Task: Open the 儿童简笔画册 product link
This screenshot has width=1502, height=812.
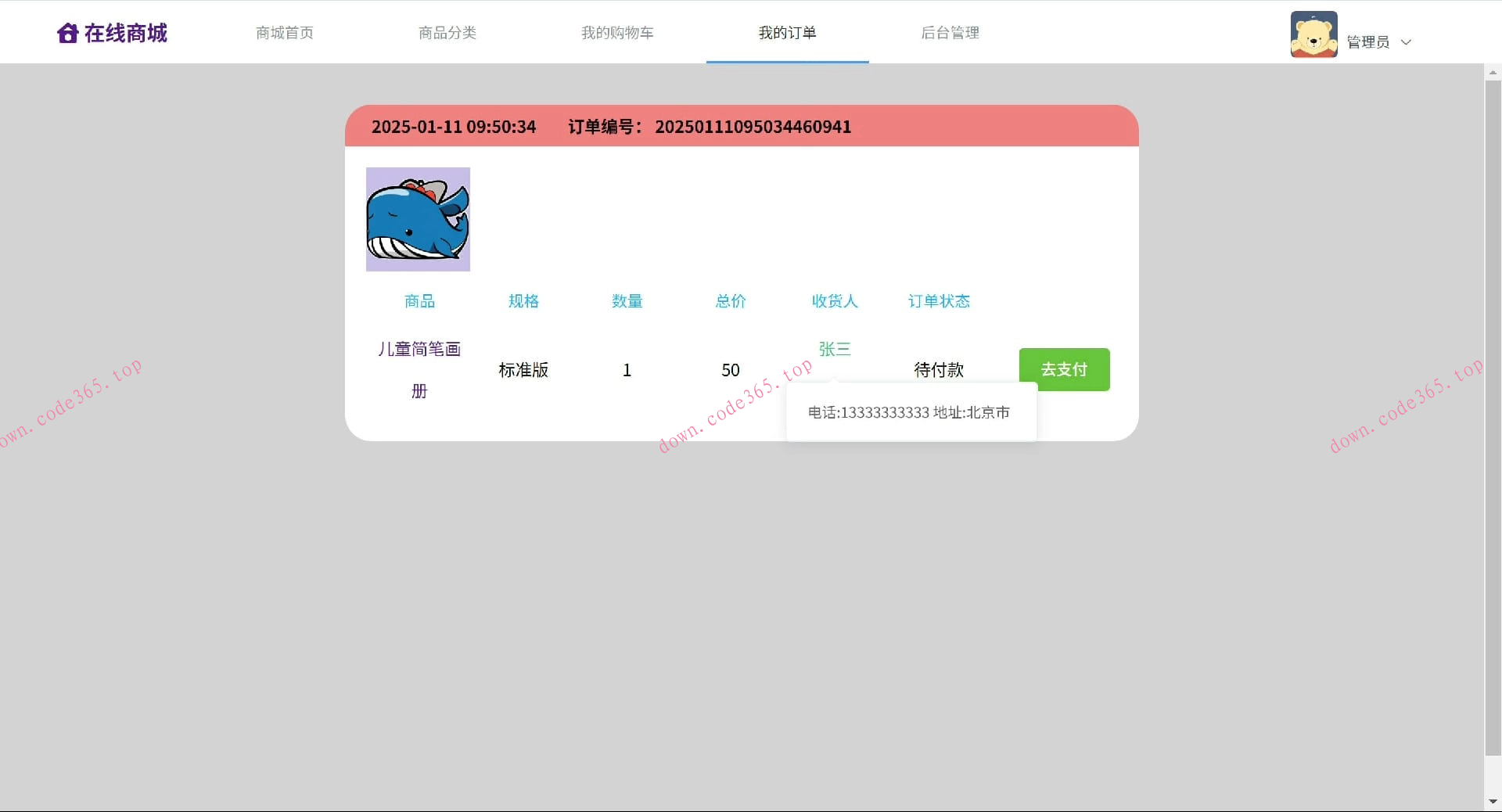Action: click(x=419, y=369)
